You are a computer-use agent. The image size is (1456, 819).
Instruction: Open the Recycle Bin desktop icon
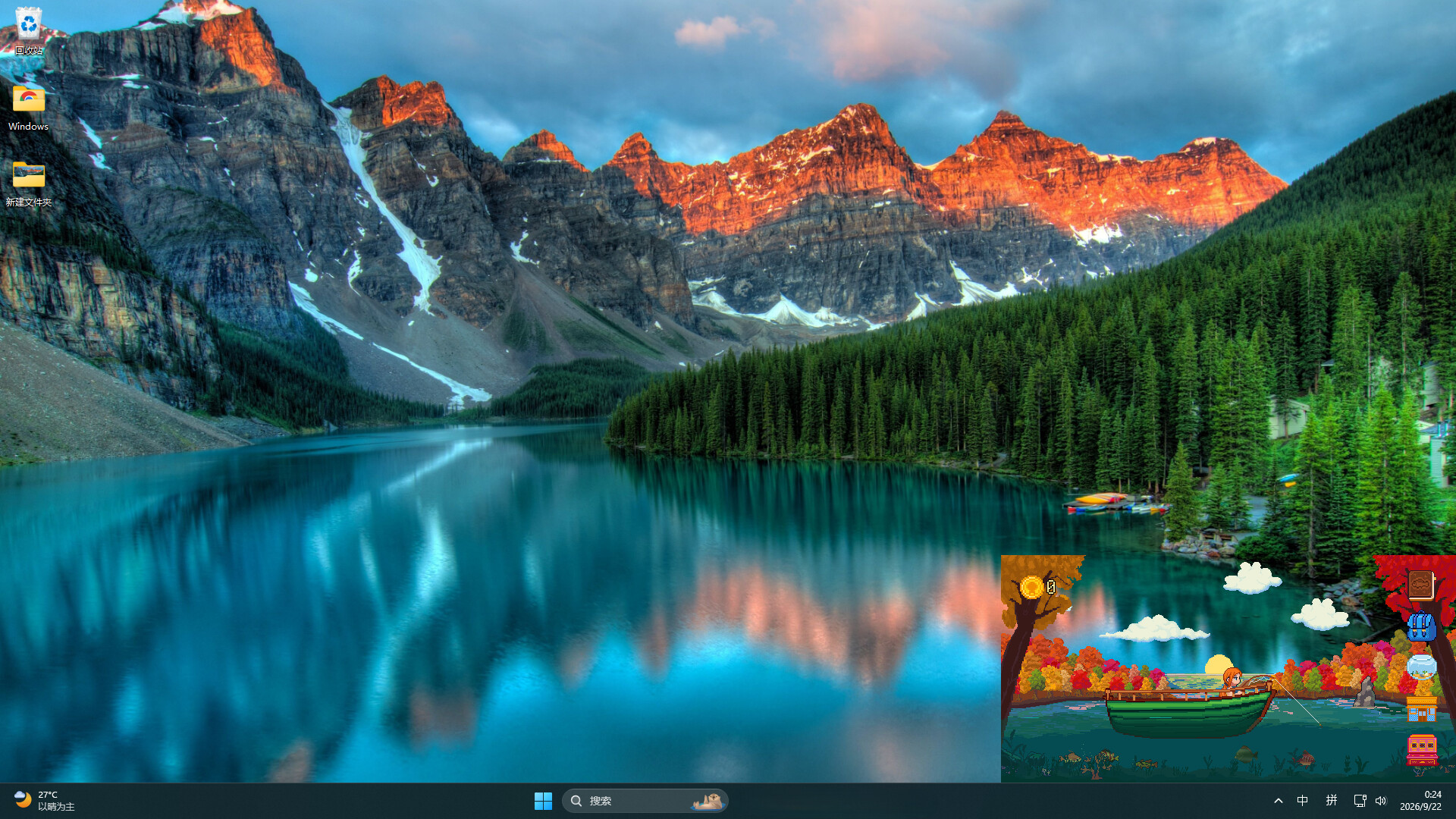(29, 31)
